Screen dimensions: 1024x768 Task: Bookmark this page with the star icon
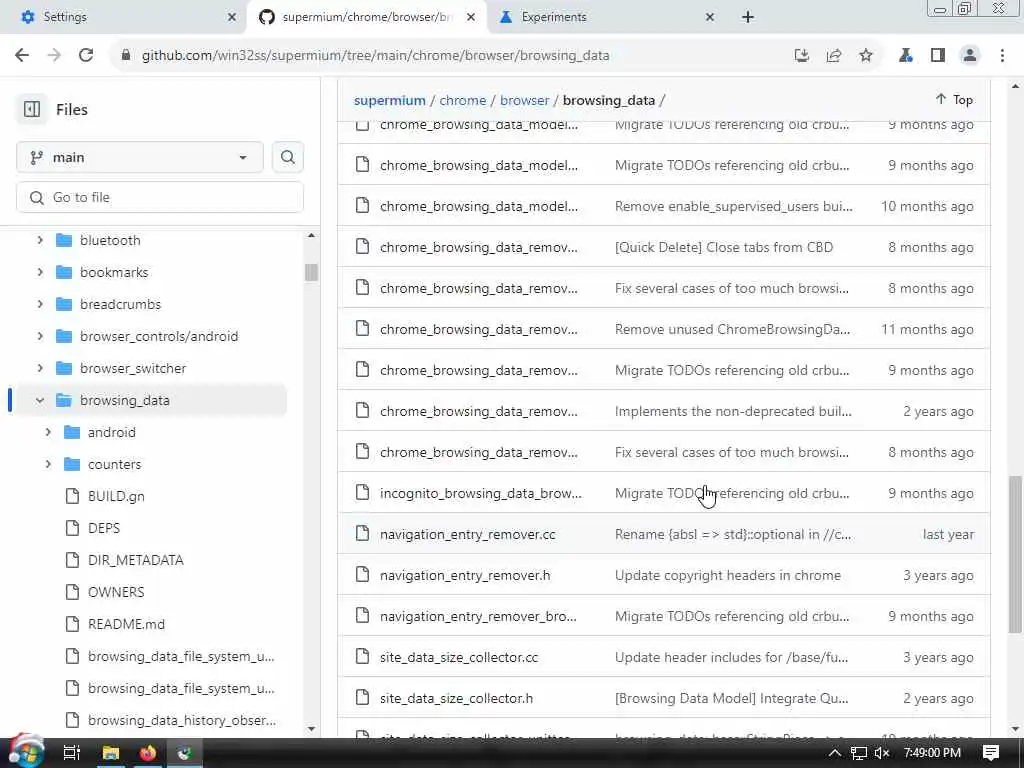866,56
